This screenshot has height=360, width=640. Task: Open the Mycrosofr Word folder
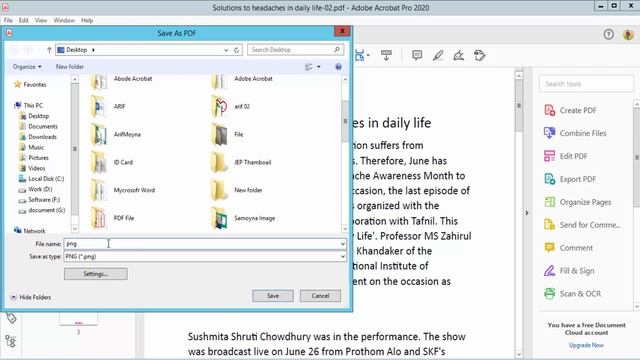click(123, 190)
